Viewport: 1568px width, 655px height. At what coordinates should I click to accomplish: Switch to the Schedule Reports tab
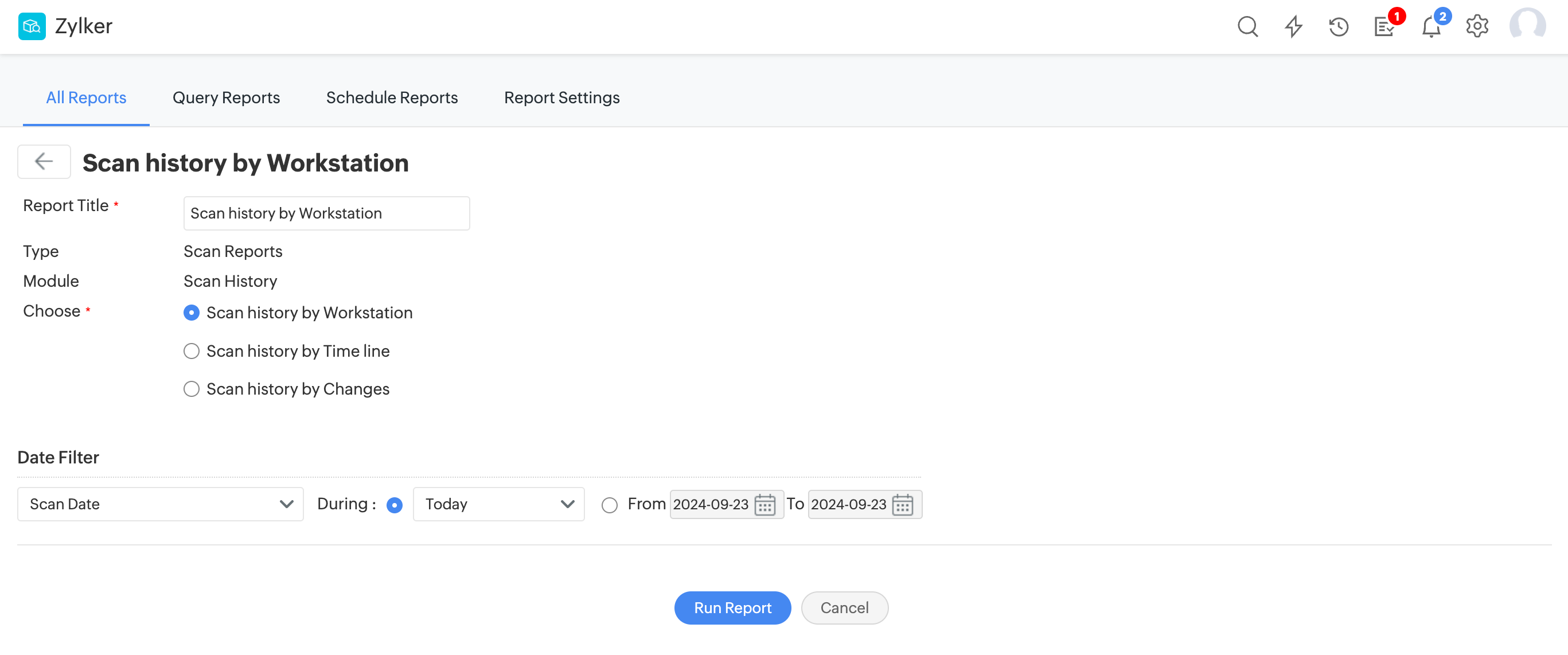click(x=391, y=98)
